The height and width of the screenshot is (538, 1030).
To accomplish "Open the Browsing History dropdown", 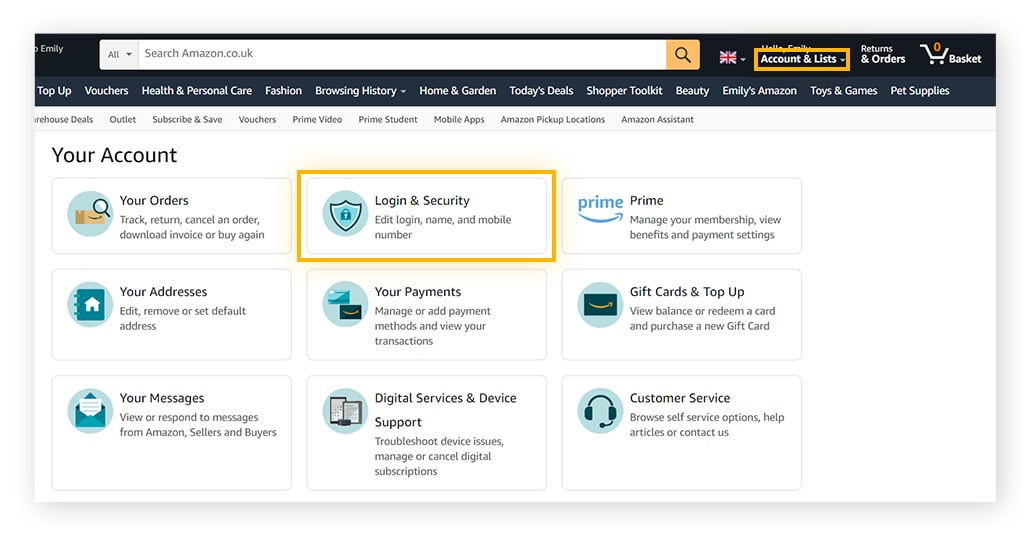I will (x=360, y=91).
